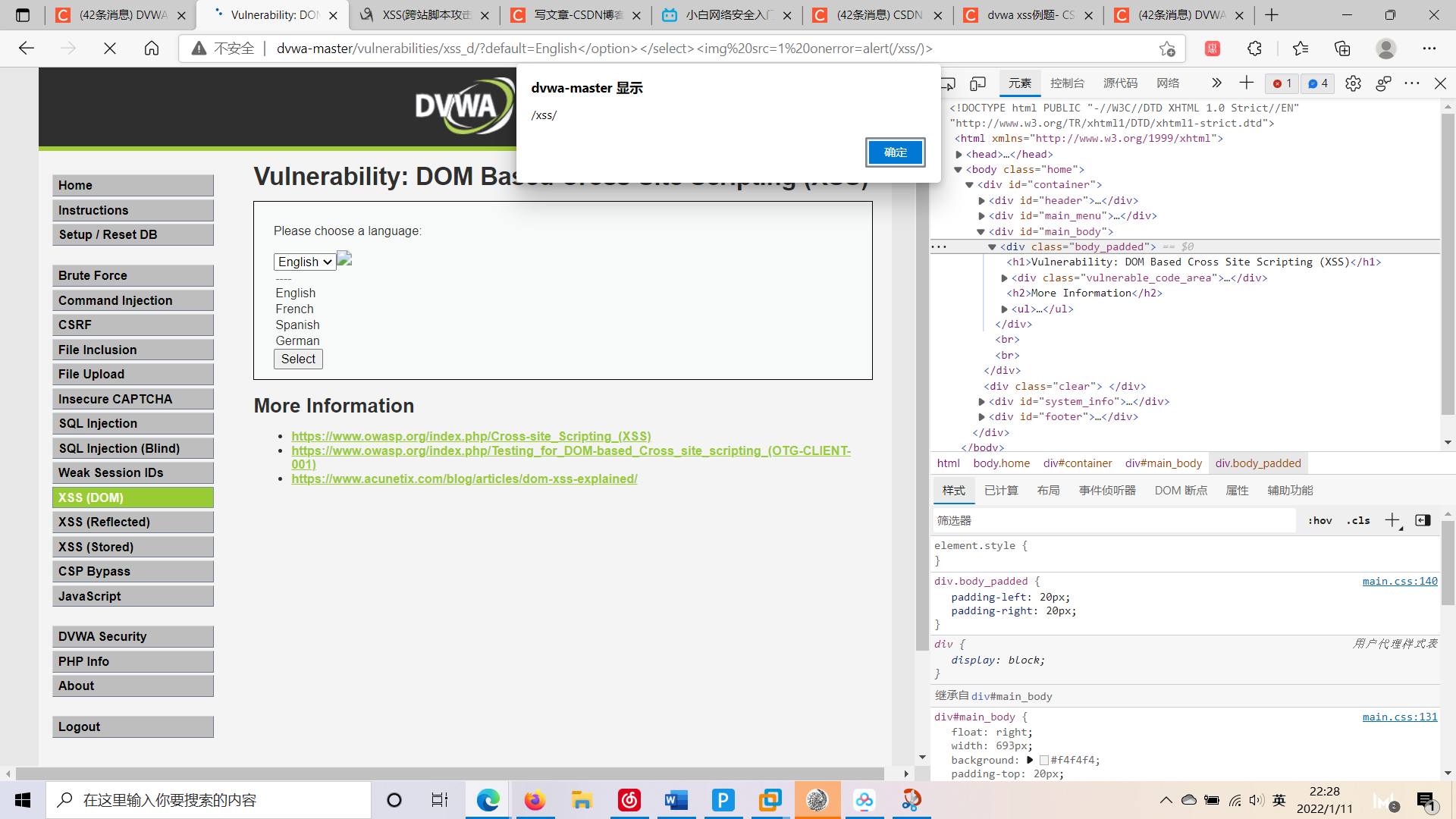Click the browser home icon
Viewport: 1456px width, 819px height.
[x=152, y=49]
